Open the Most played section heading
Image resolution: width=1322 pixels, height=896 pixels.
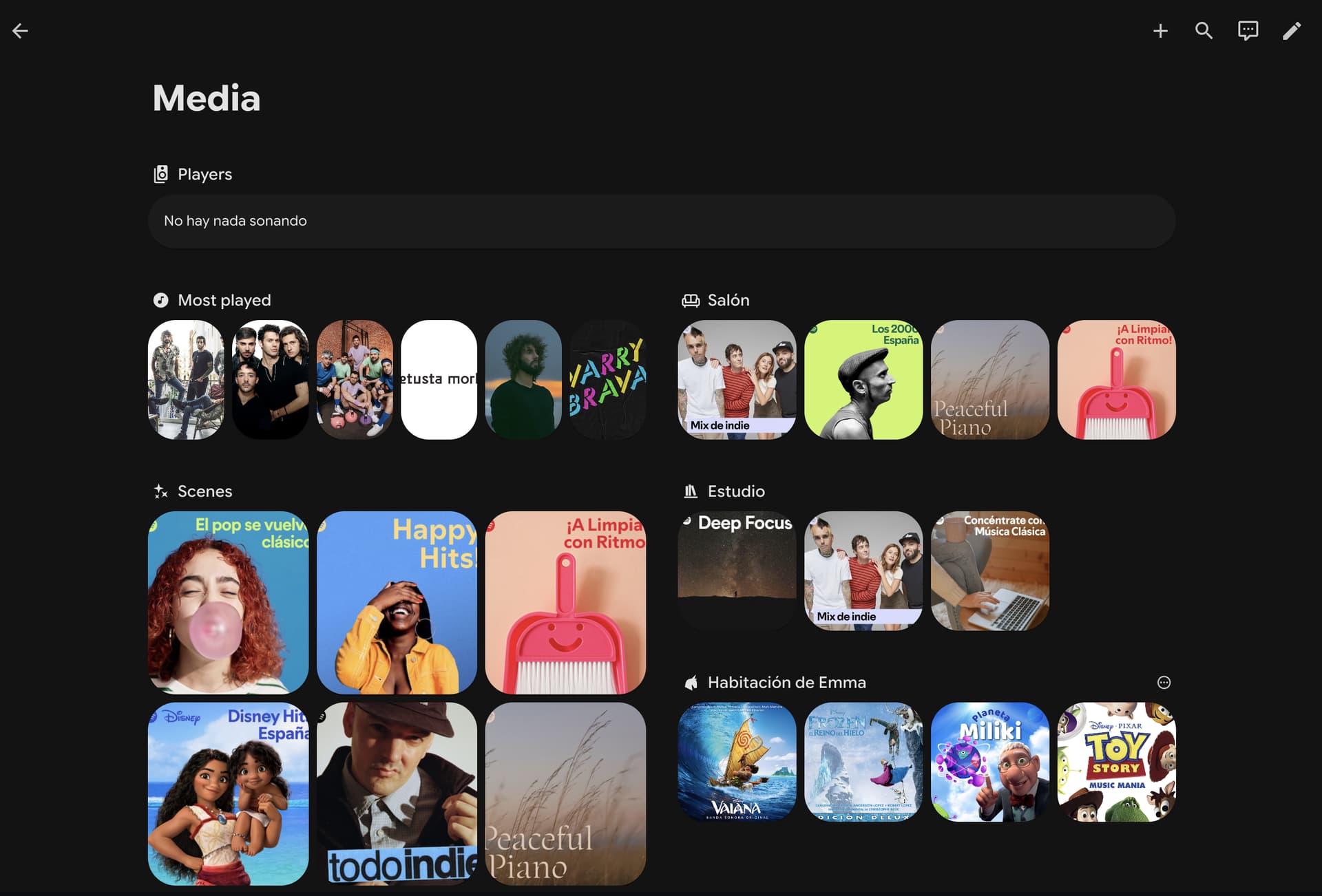224,300
